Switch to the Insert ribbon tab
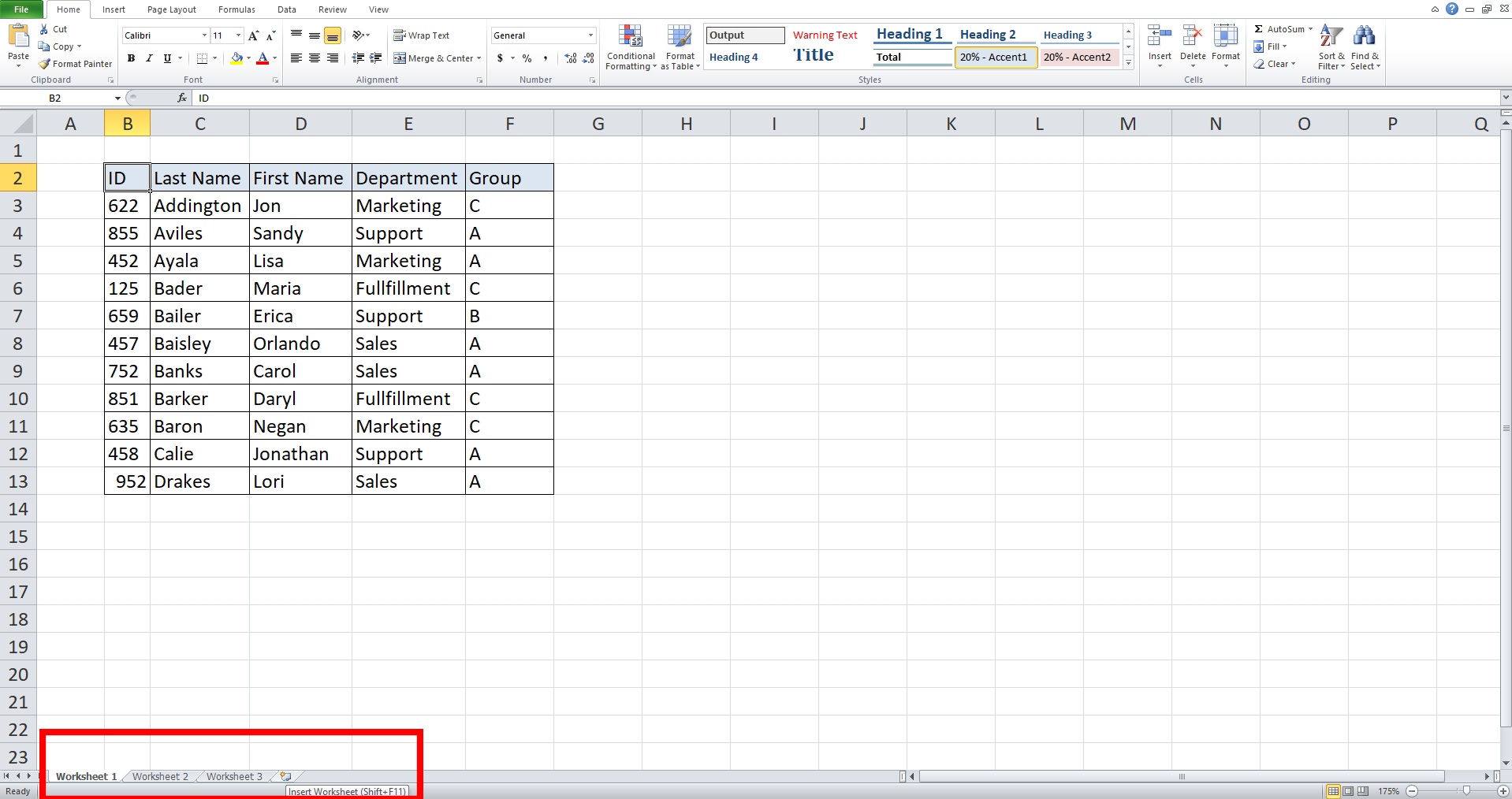The width and height of the screenshot is (1512, 799). pyautogui.click(x=114, y=9)
